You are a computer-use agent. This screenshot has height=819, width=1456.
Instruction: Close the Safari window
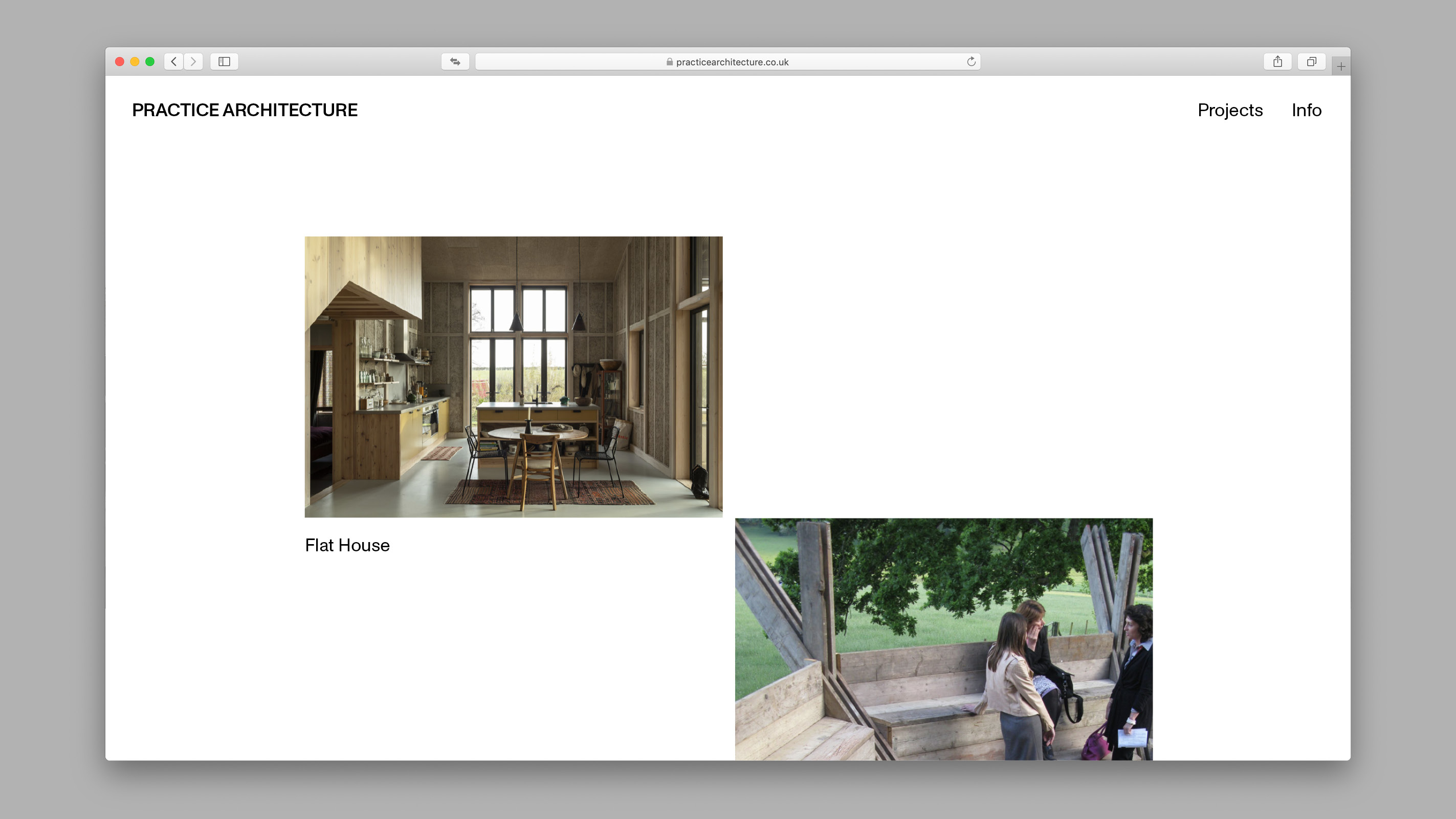tap(120, 61)
